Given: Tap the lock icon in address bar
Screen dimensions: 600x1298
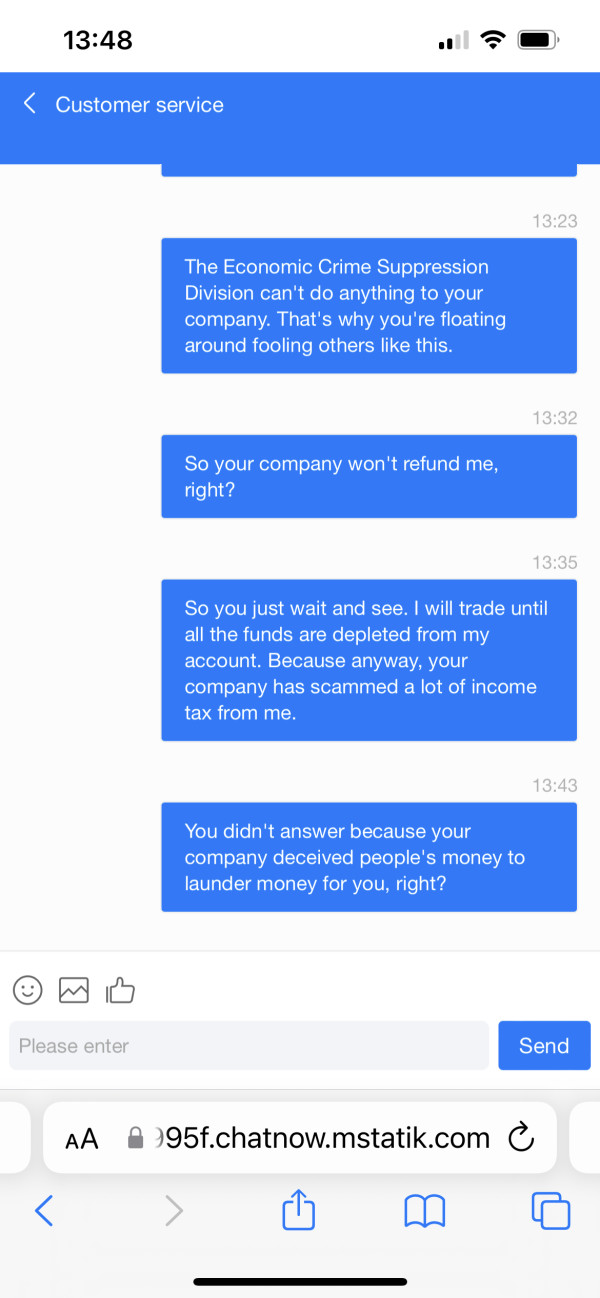Looking at the screenshot, I should click(x=137, y=1138).
